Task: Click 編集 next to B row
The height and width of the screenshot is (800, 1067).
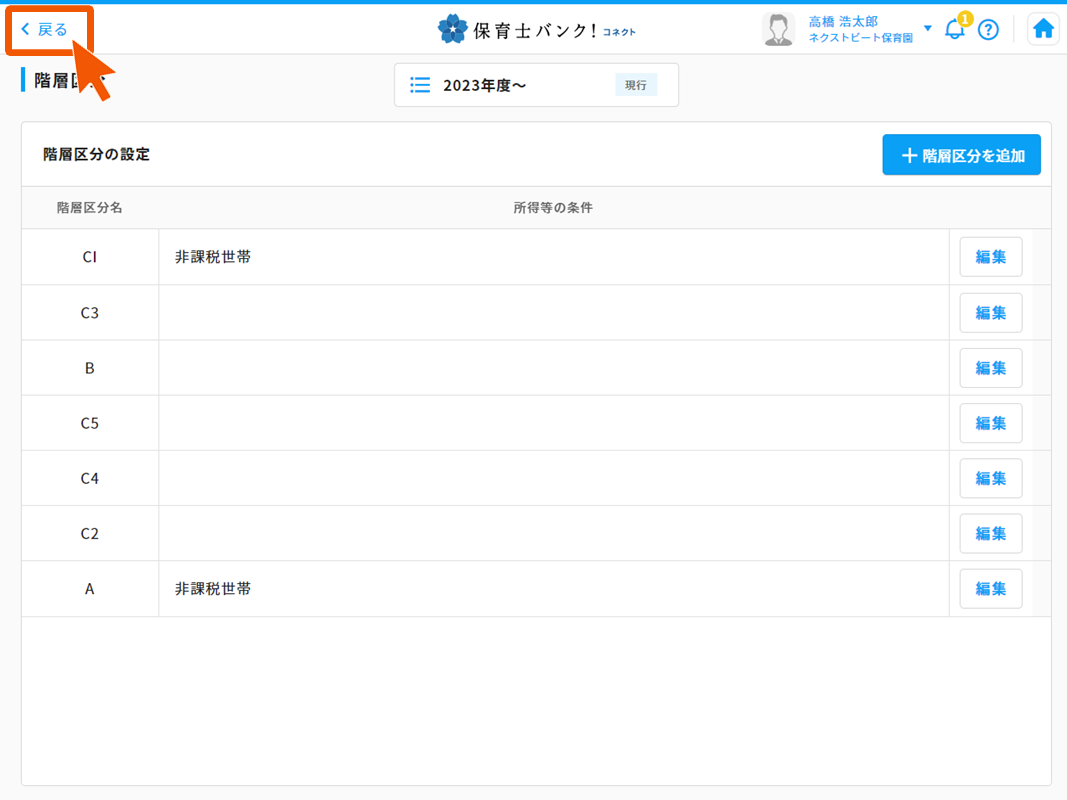Action: click(x=990, y=368)
